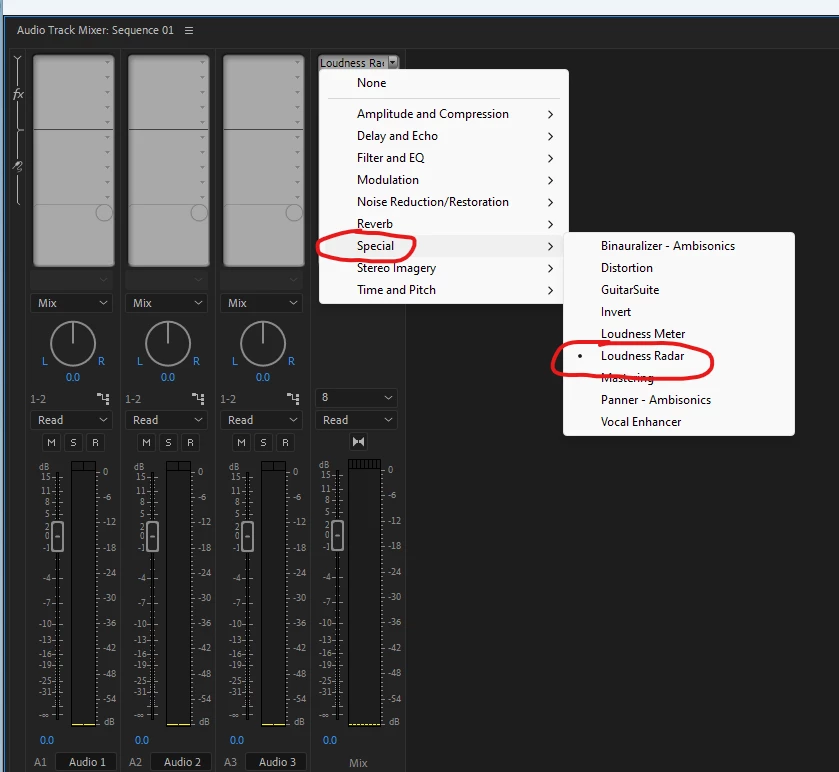
Task: Click Audio 3 pan knob
Action: tap(263, 343)
